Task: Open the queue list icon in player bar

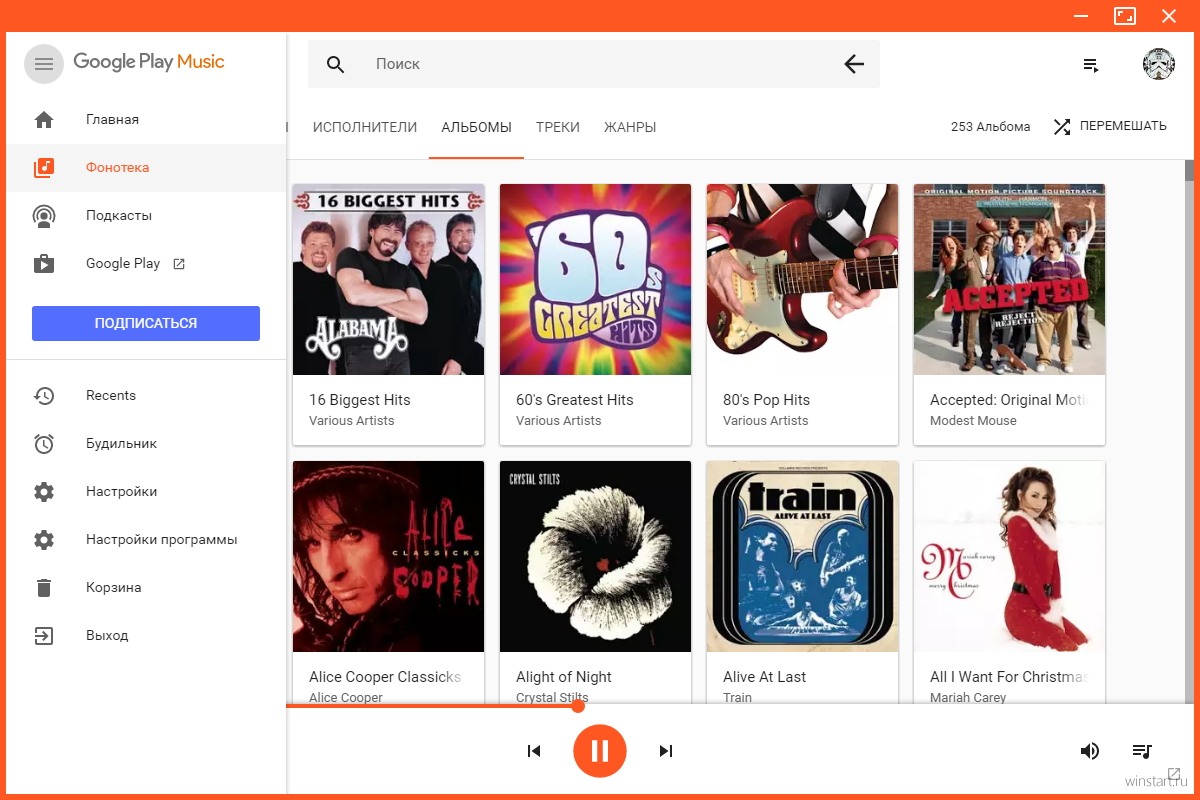Action: pyautogui.click(x=1142, y=751)
